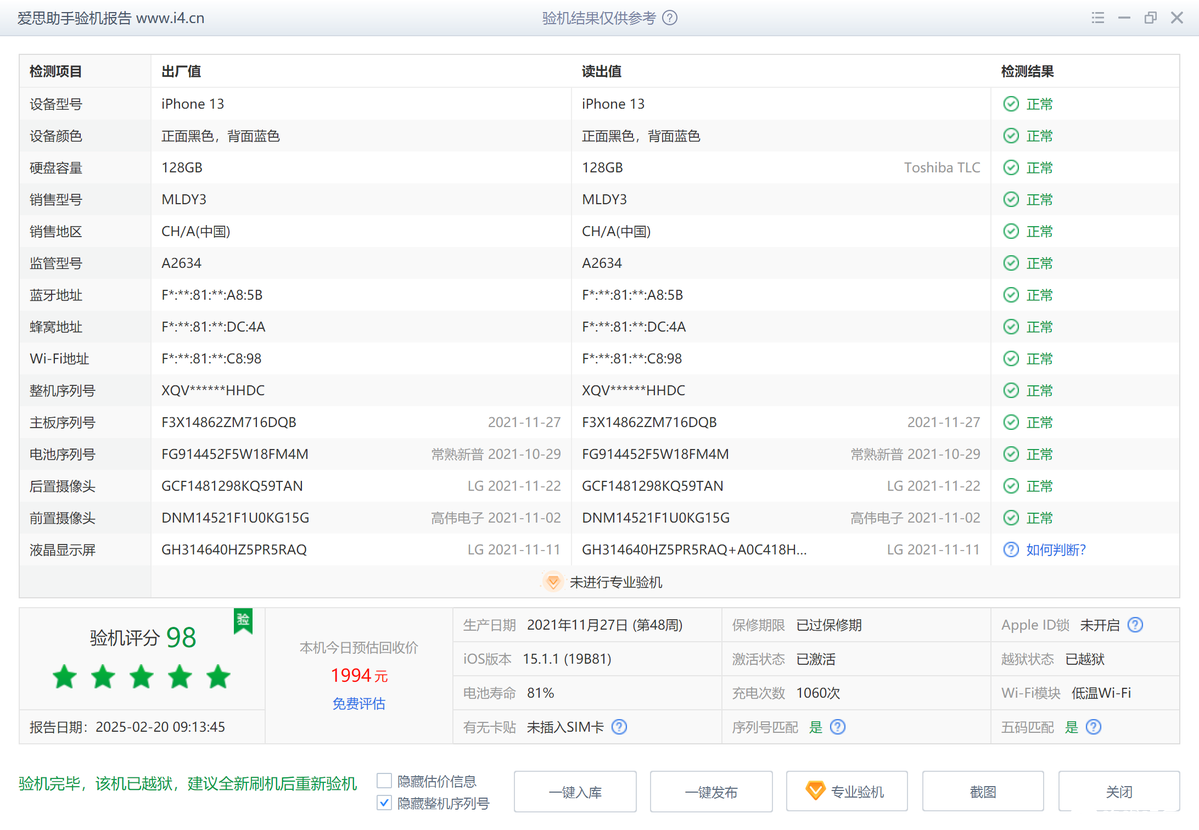Click the help icon next to 未插入SIM卡
Viewport: 1199px width, 830px height.
tap(619, 727)
